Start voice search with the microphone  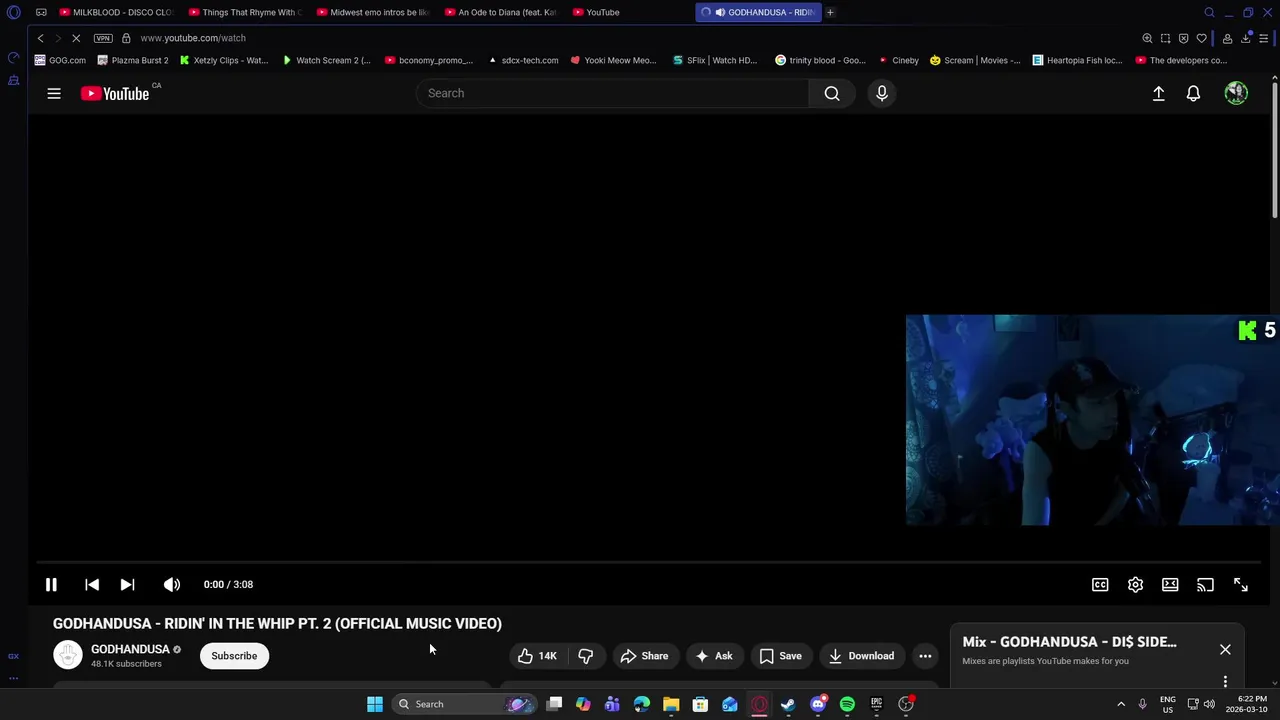pos(882,93)
